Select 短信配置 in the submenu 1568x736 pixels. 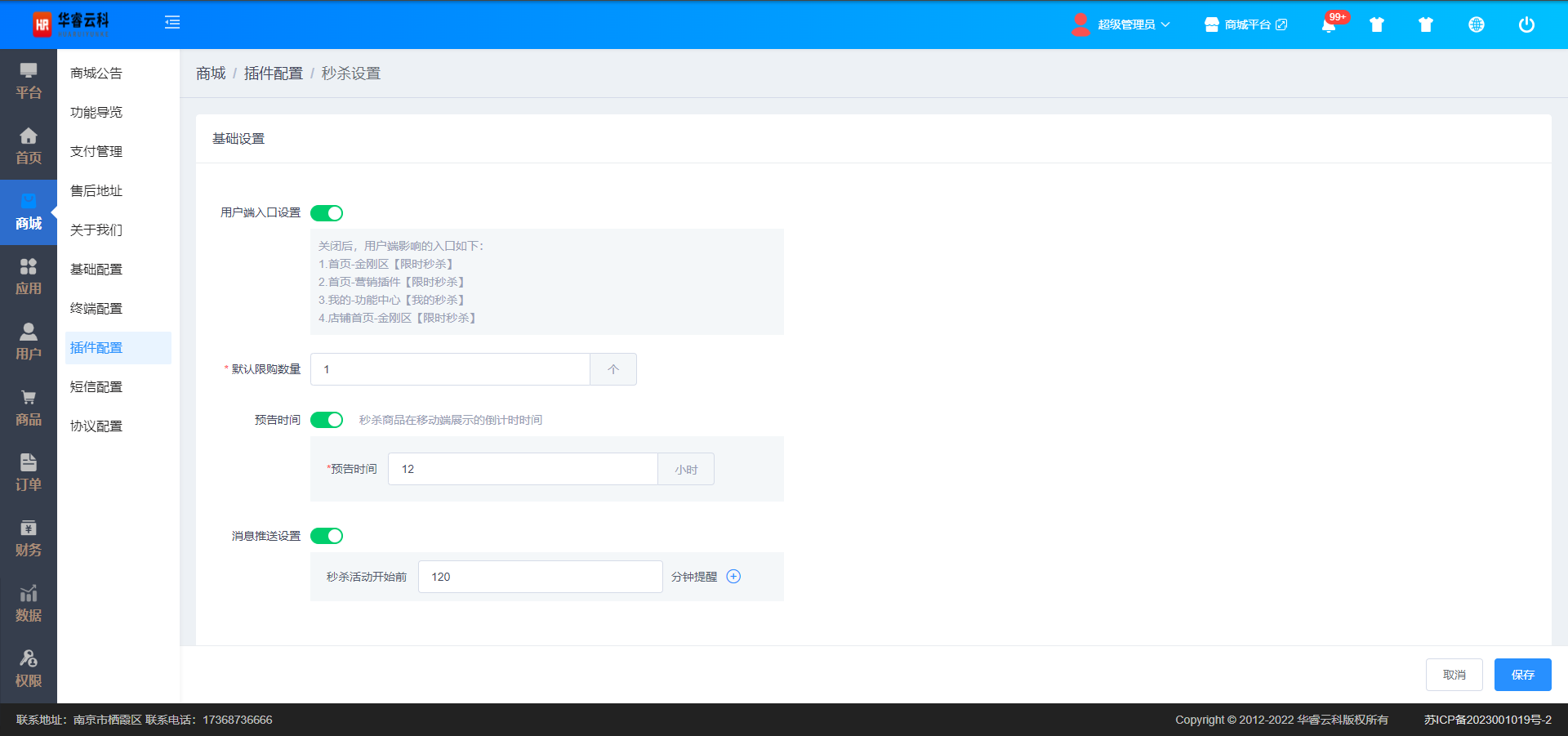point(96,387)
